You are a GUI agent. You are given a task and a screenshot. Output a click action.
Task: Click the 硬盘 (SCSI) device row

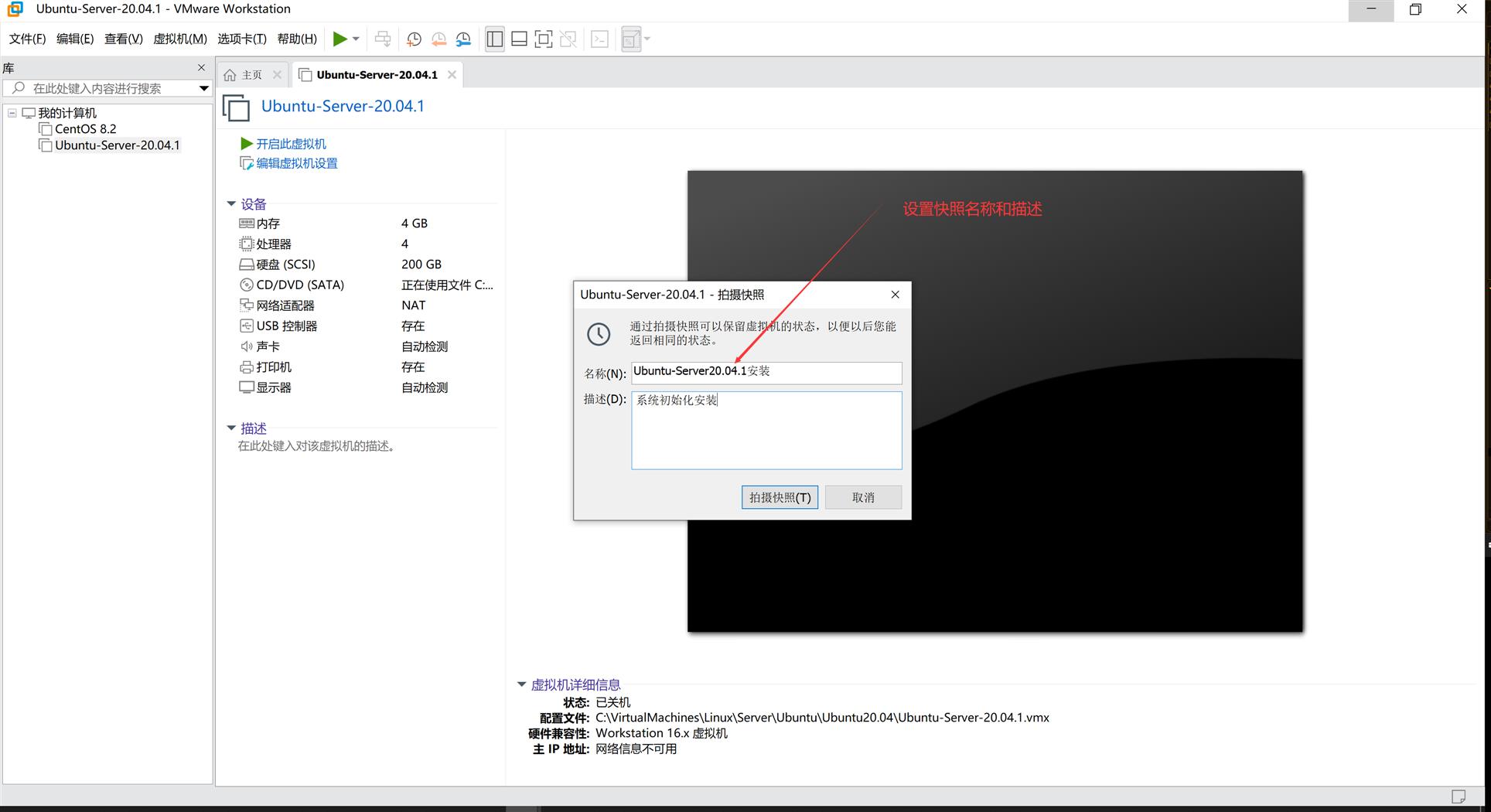[x=366, y=264]
